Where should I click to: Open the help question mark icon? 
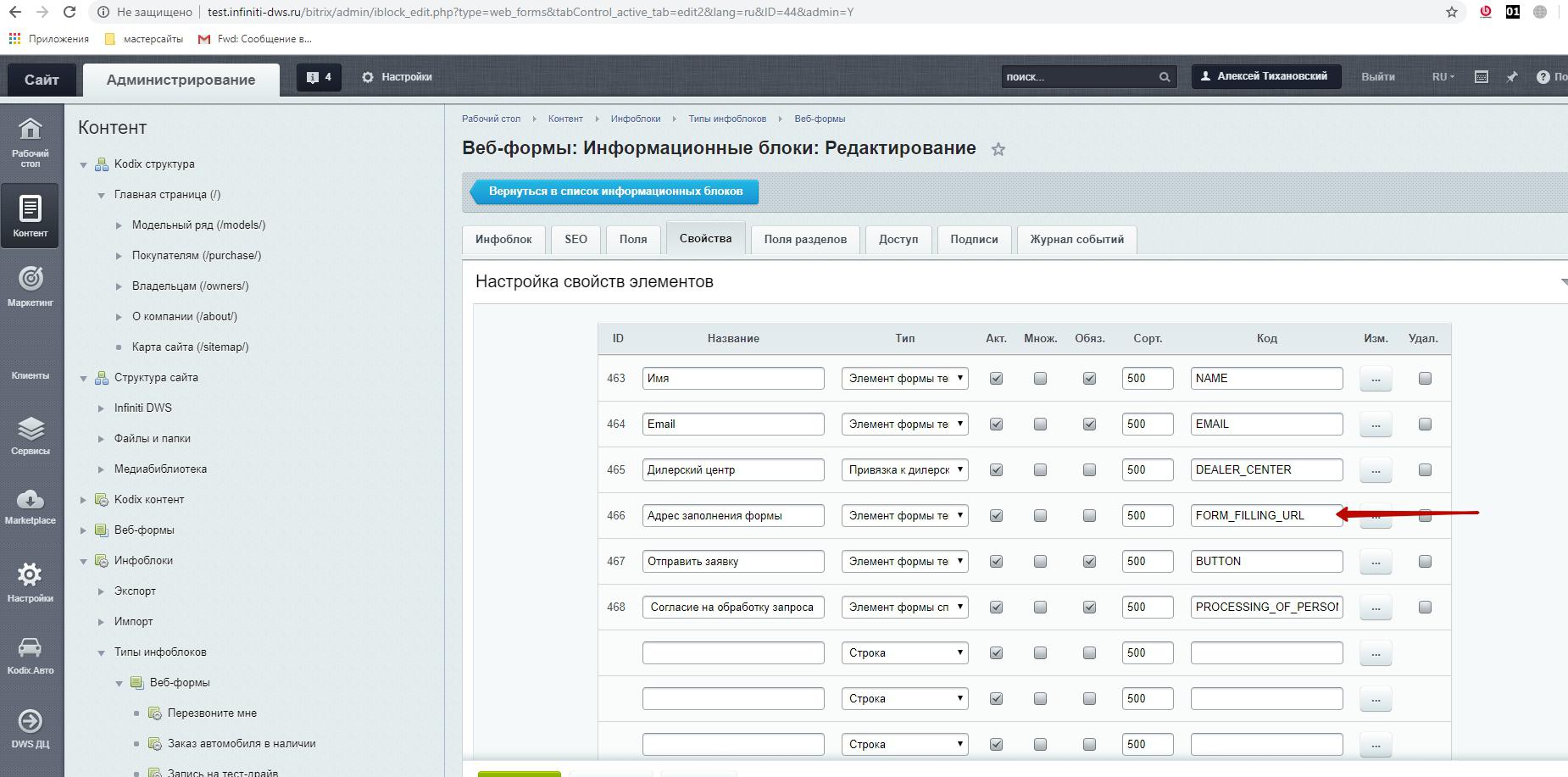pyautogui.click(x=1543, y=77)
